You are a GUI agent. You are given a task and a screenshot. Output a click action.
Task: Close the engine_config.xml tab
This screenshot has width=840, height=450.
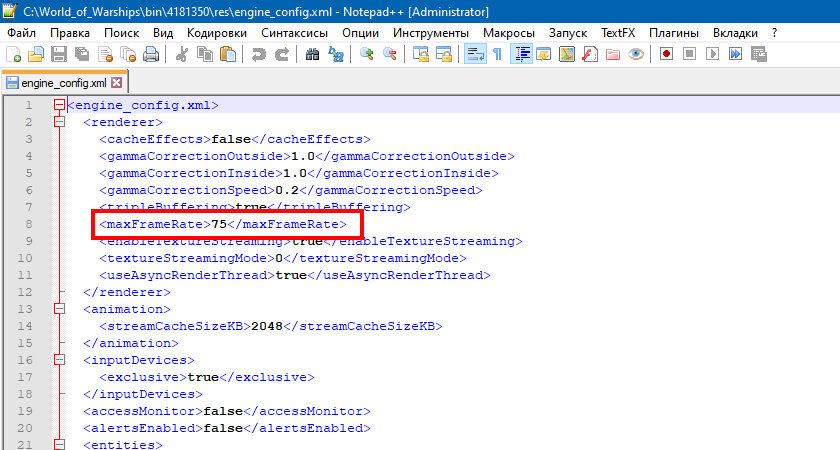116,82
